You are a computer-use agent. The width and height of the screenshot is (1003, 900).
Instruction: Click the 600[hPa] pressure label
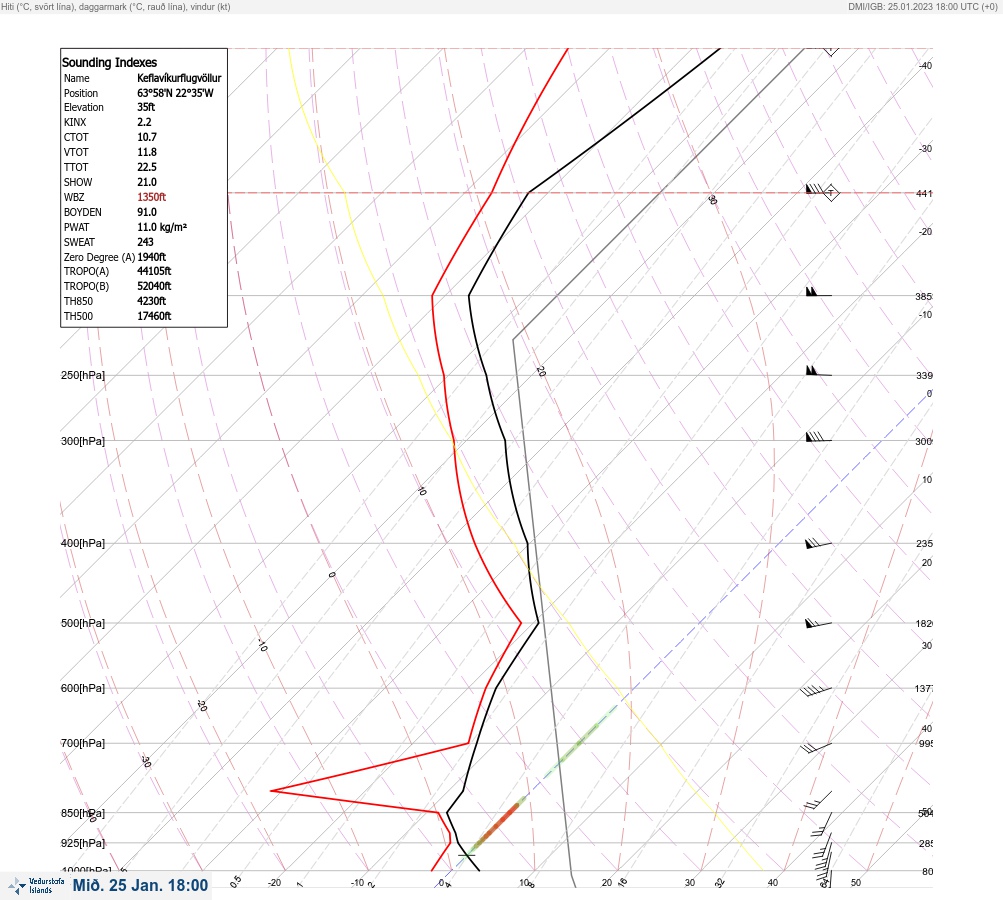[83, 688]
